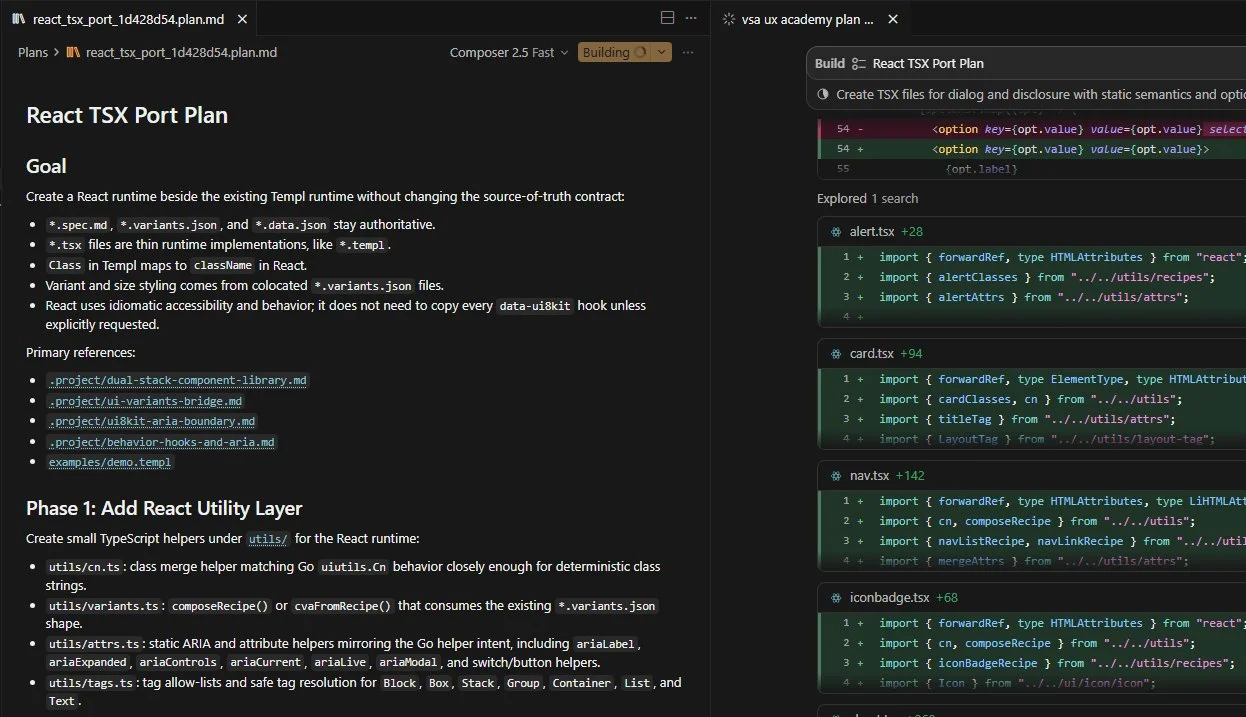Open the ui-variants-bridge.md reference link
Screen dimensions: 1246x717
click(x=145, y=401)
